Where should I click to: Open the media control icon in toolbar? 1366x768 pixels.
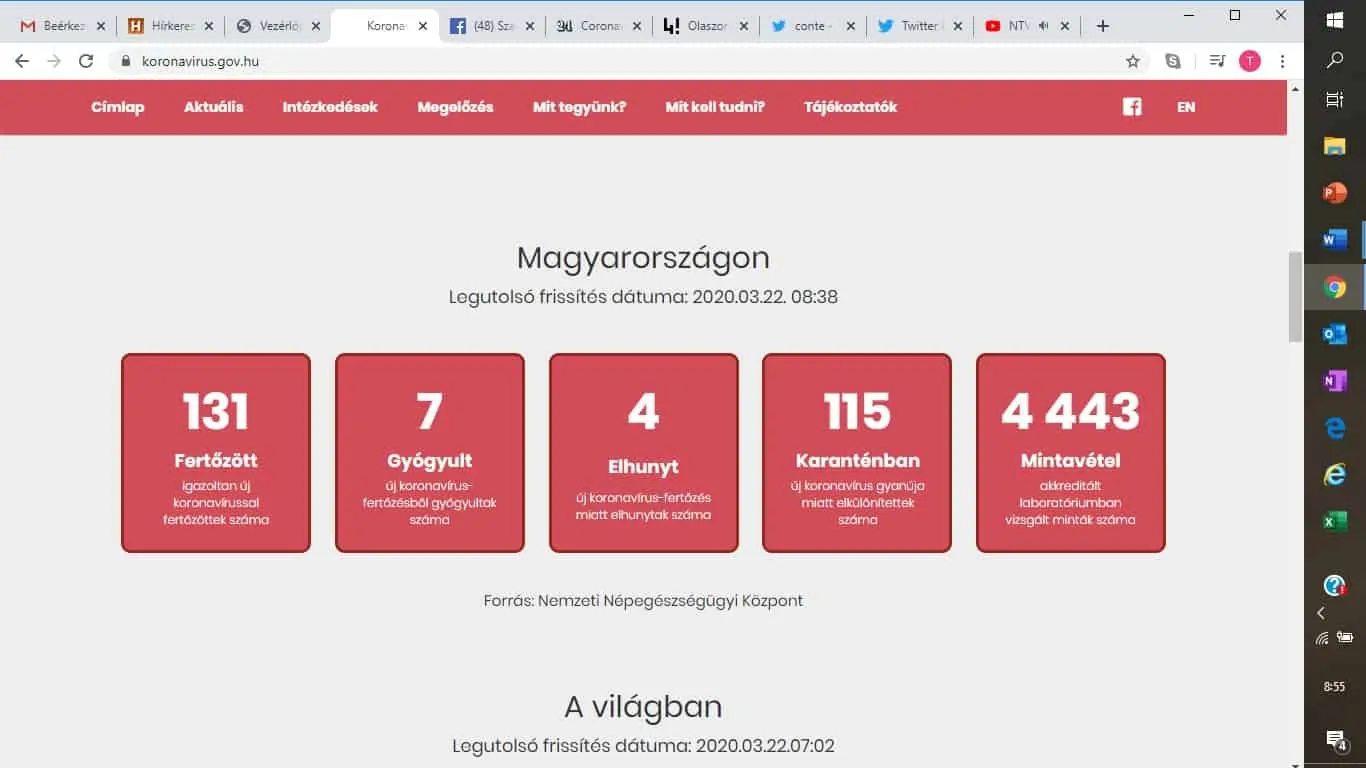1217,61
